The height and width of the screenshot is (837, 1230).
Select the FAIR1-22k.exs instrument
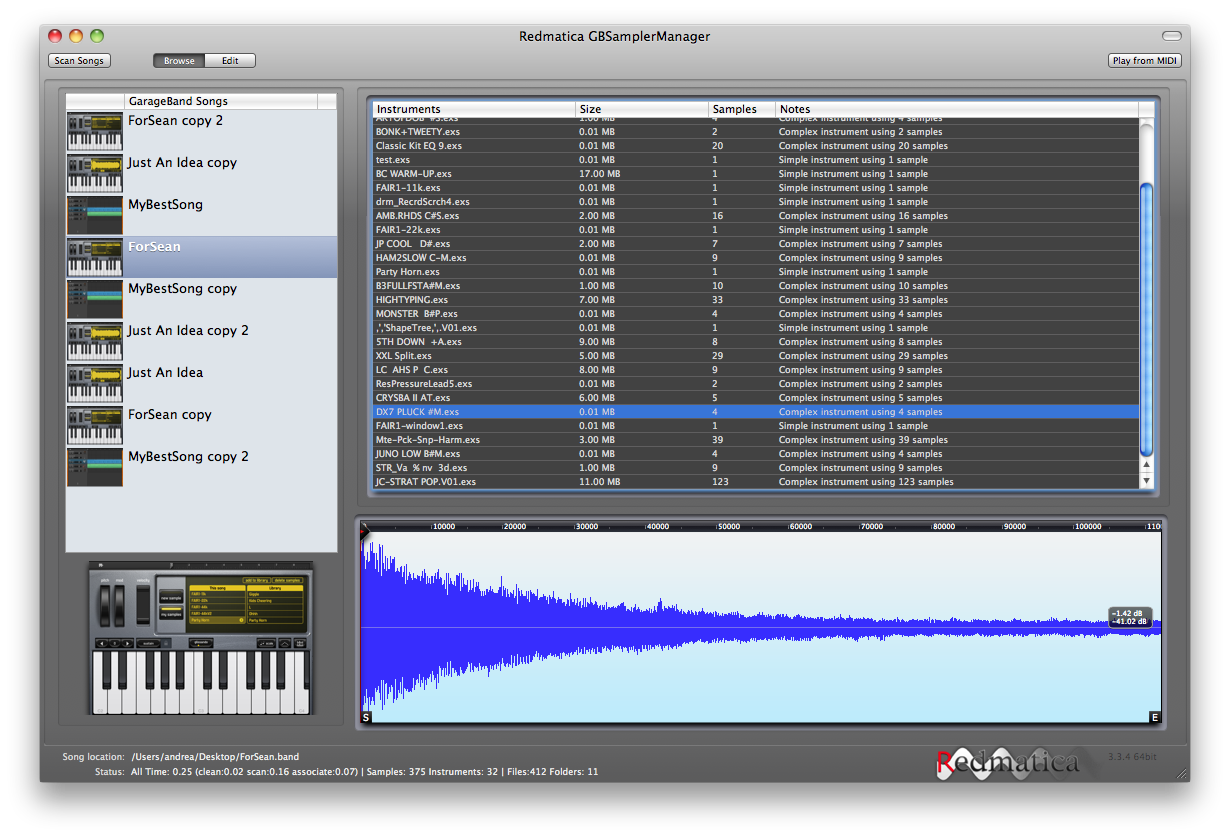pyautogui.click(x=756, y=230)
